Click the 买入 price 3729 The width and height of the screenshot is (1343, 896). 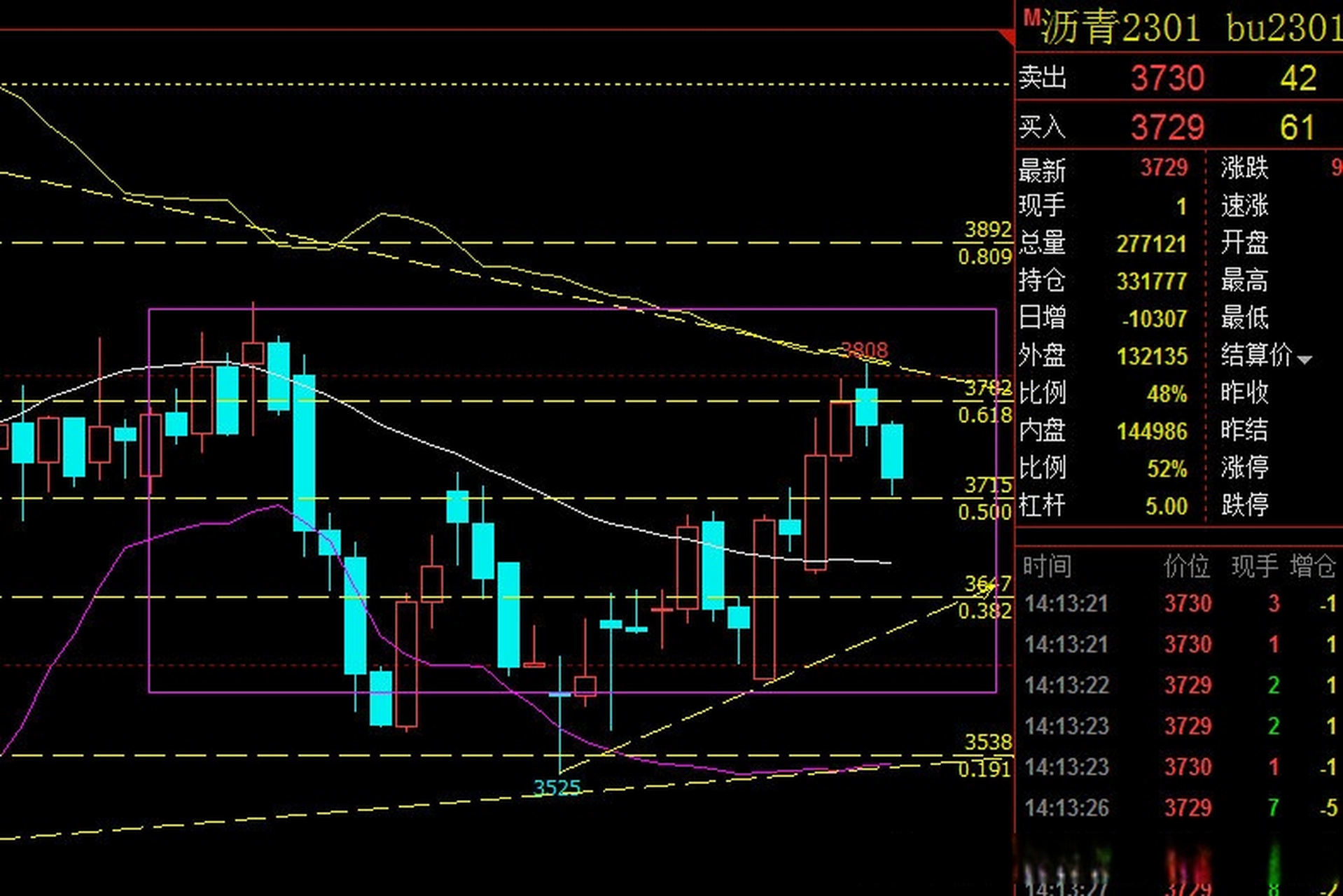click(x=1167, y=127)
